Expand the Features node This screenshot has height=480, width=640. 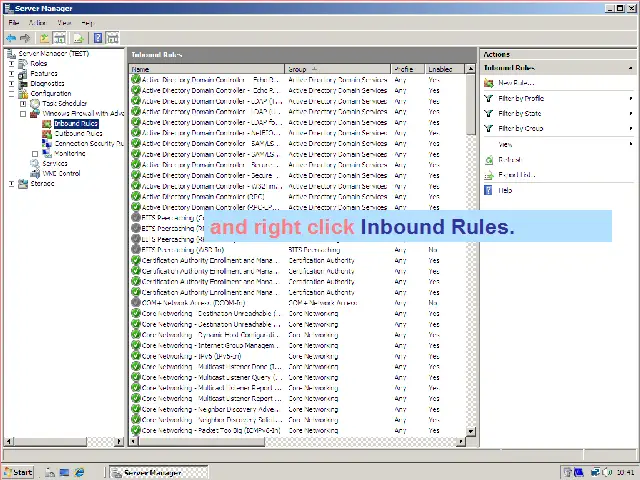click(11, 74)
